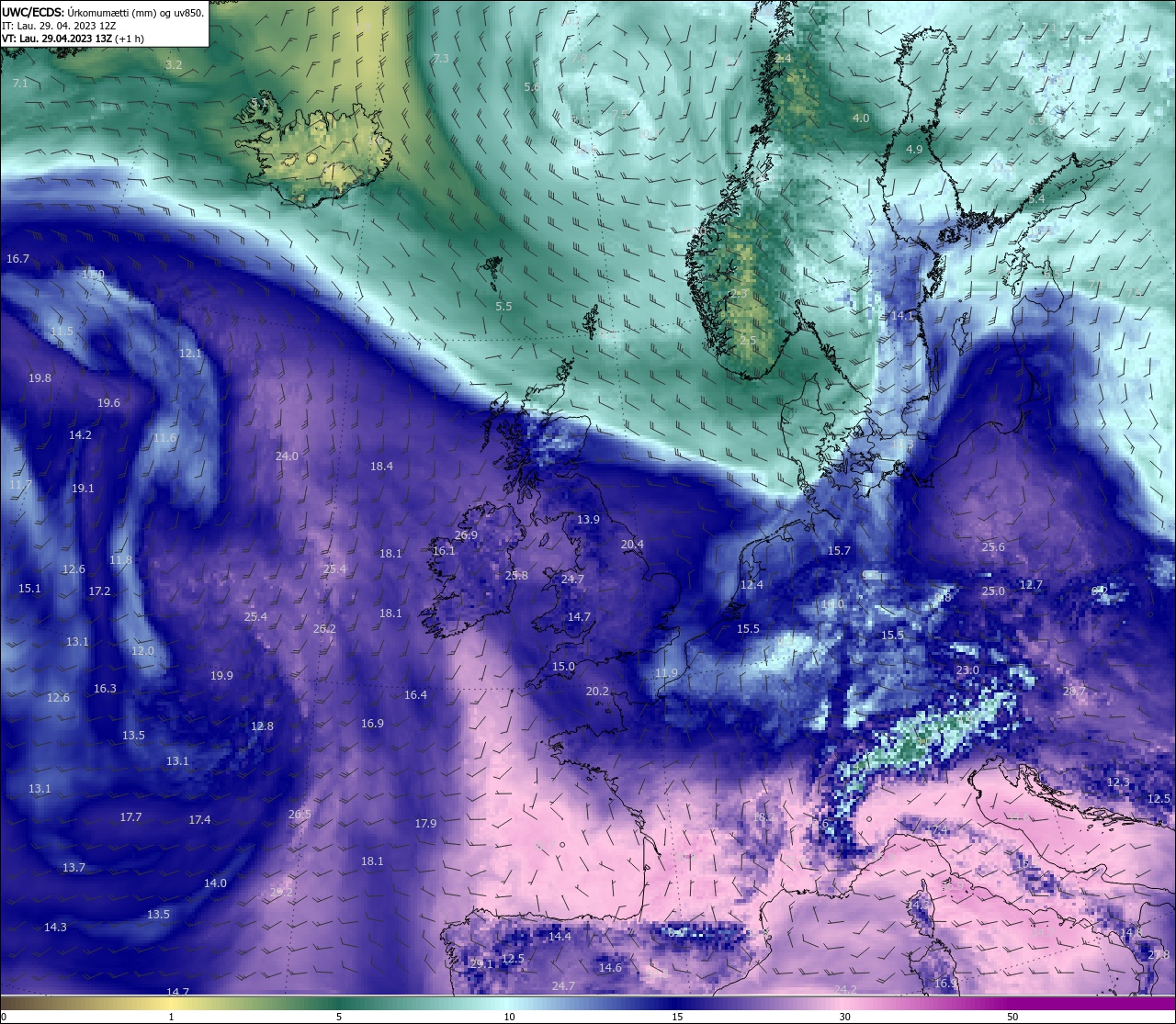Click the VT: Lau. 29.04.2023 13Z (+1 h) line

[73, 39]
